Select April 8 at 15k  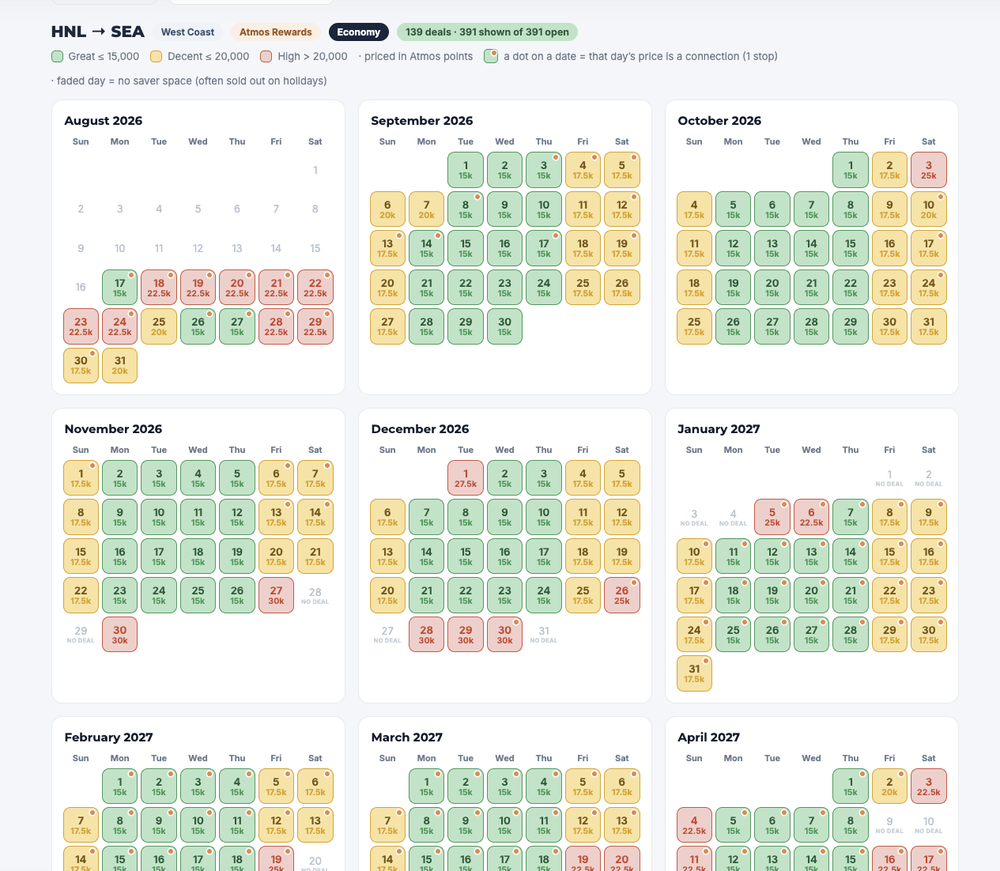(x=850, y=825)
